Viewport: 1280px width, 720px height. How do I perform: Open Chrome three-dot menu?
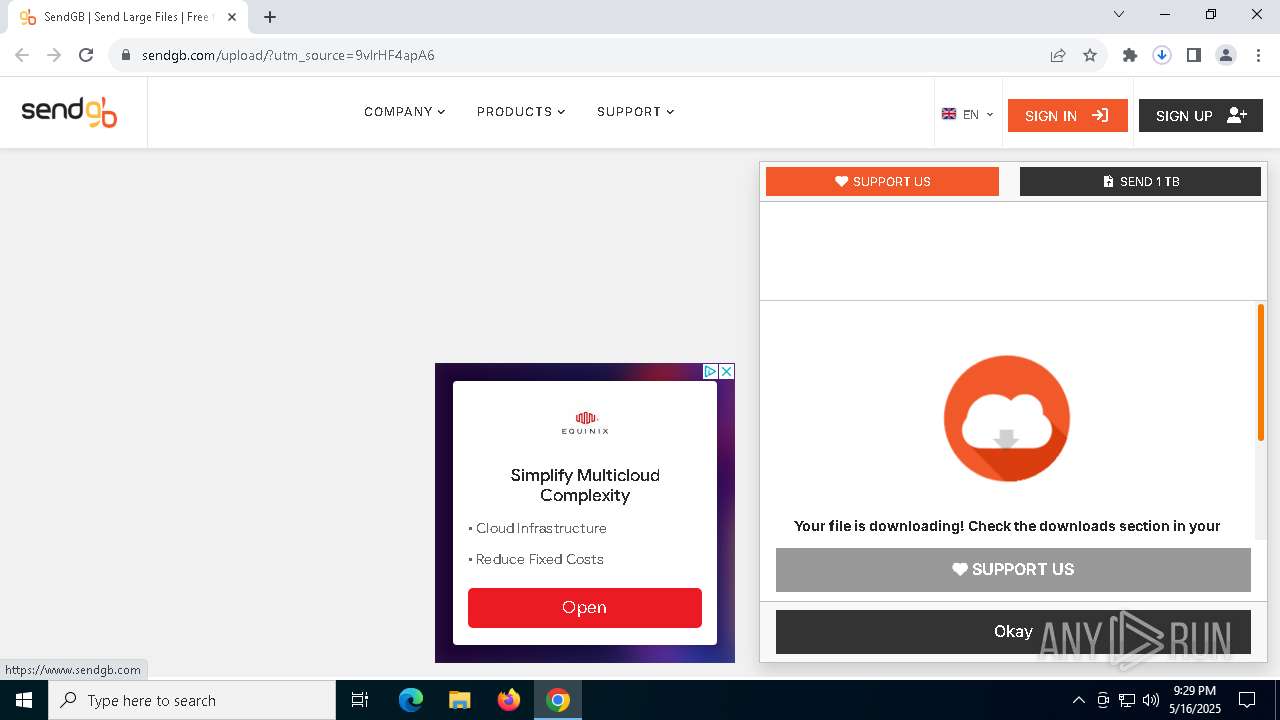point(1258,55)
